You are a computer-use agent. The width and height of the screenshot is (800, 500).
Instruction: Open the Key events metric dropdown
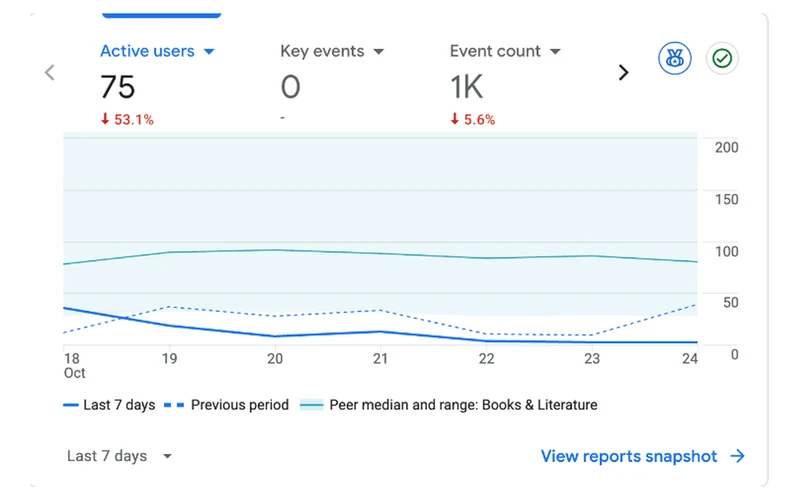coord(332,51)
